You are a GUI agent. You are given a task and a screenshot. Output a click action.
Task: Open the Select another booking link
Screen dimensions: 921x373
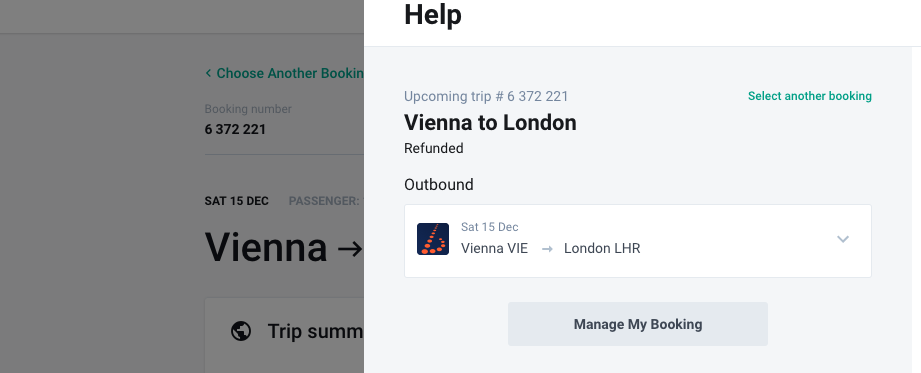pos(809,96)
